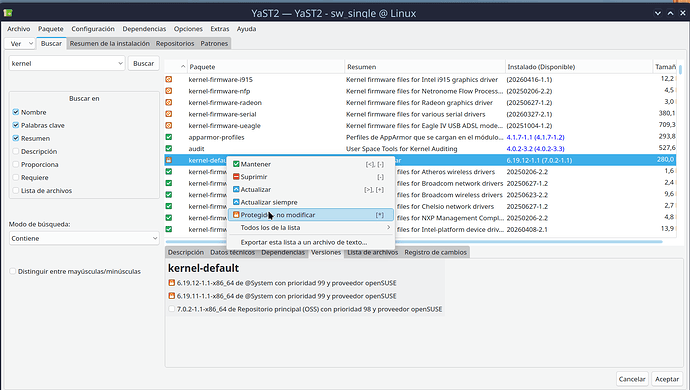Click status icon of kernel-firmware-radeon row
This screenshot has height=390, width=690.
(169, 103)
